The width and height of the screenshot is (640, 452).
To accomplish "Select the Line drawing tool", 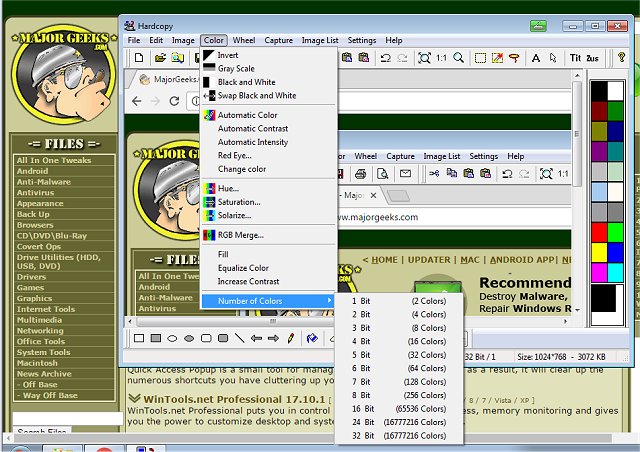I will [239, 339].
